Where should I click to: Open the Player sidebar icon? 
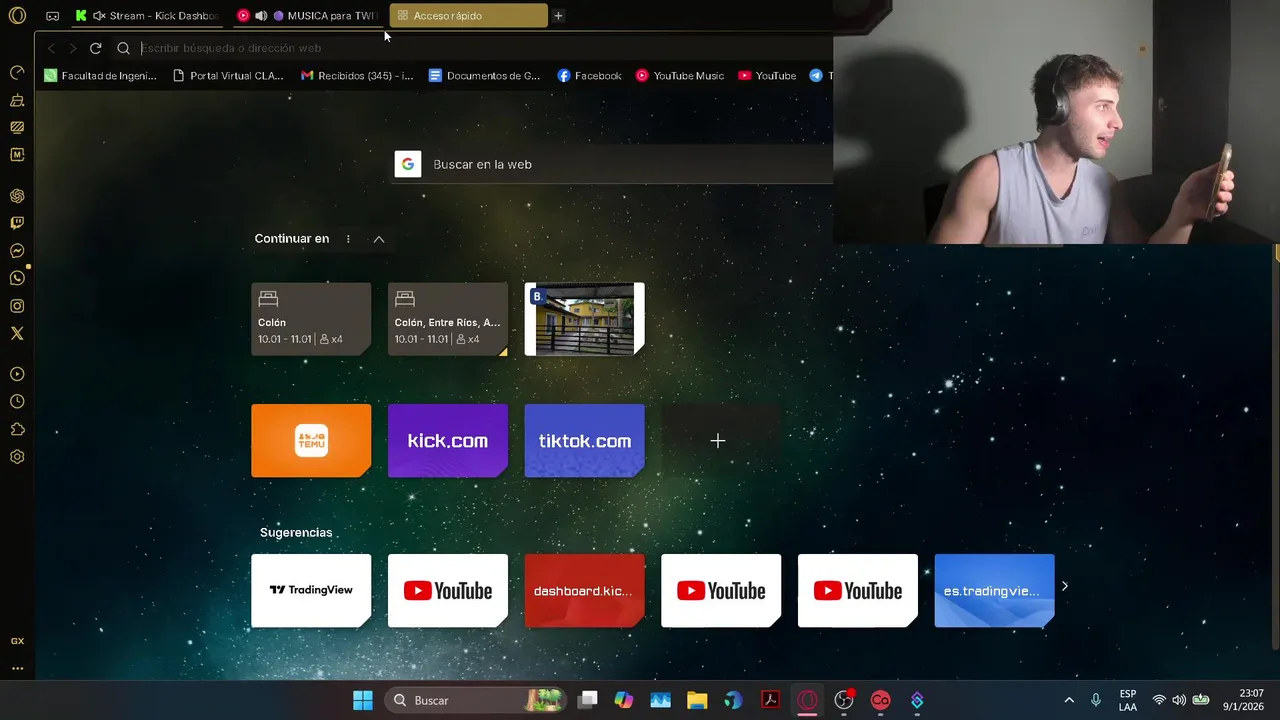pyautogui.click(x=17, y=374)
